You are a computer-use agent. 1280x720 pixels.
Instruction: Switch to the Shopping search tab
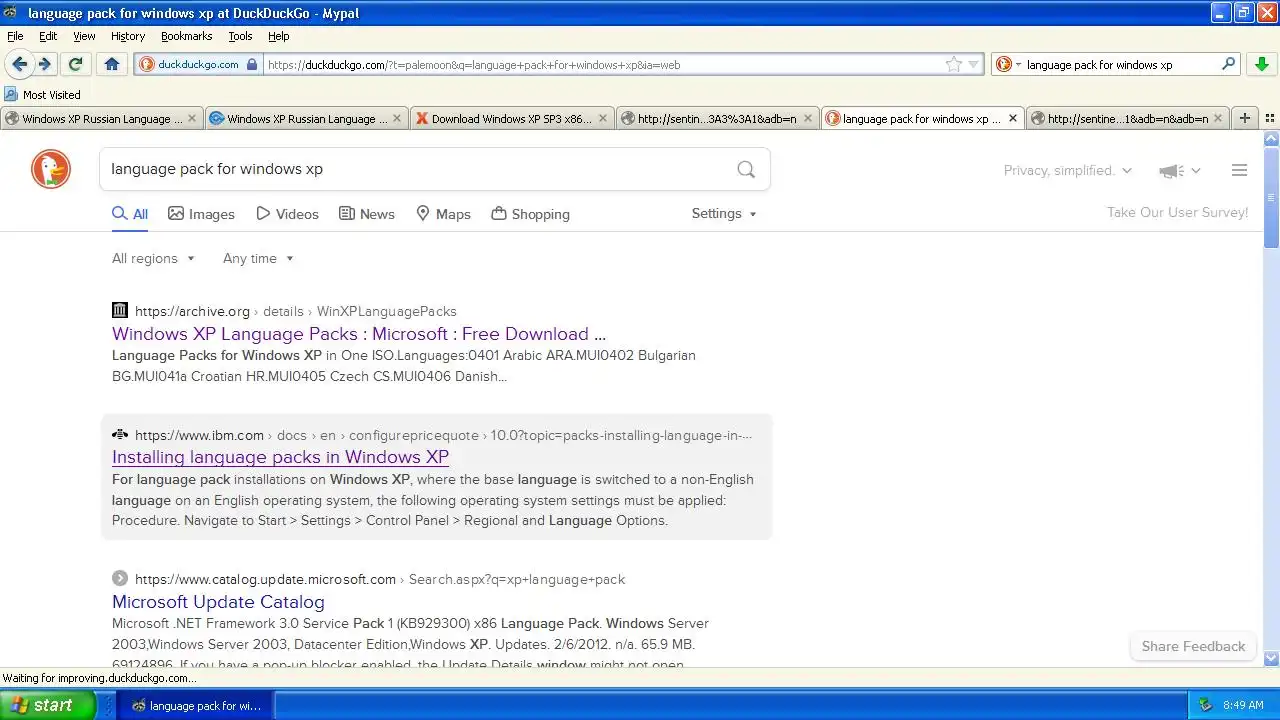pyautogui.click(x=530, y=214)
